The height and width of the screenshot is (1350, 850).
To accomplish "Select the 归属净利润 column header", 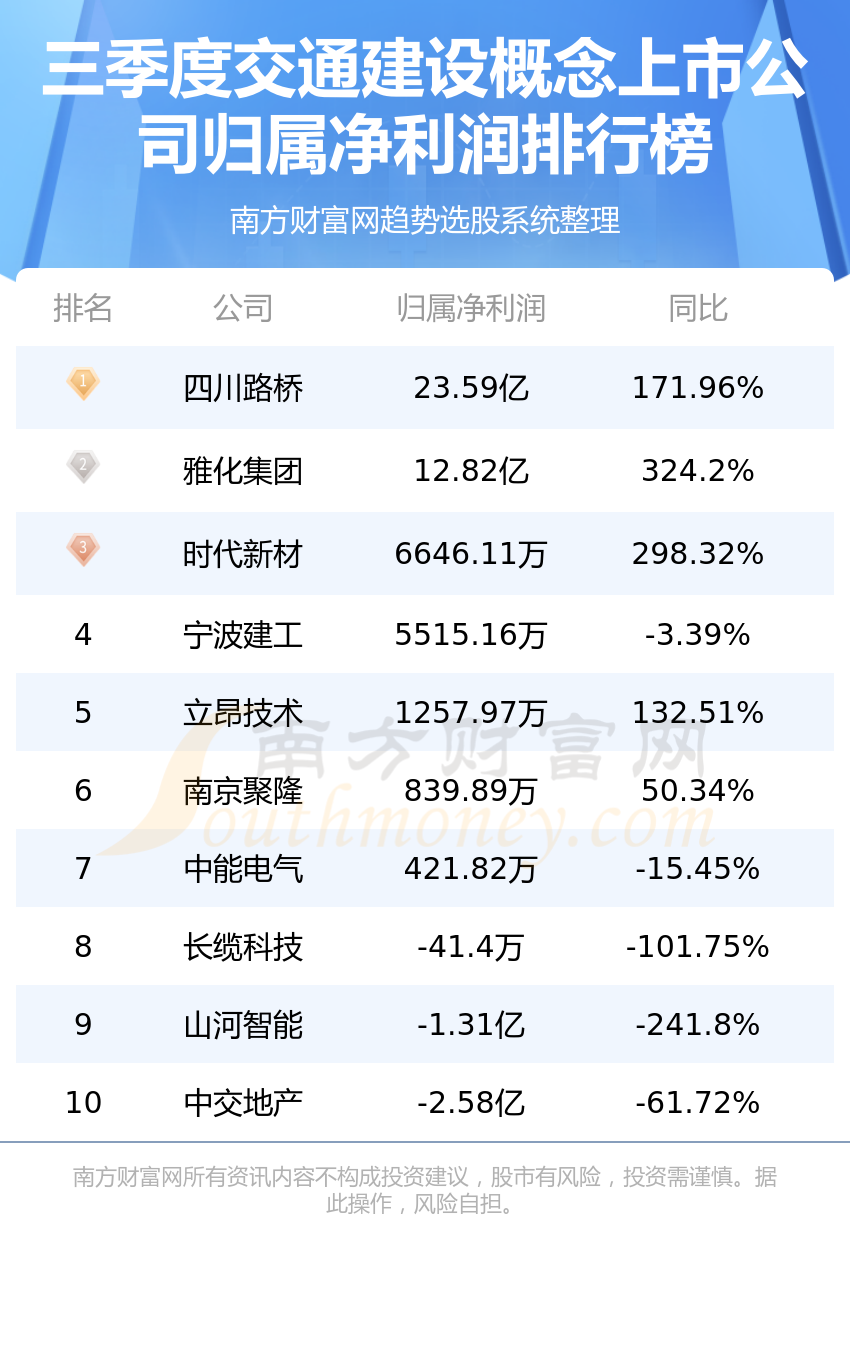I will (471, 308).
